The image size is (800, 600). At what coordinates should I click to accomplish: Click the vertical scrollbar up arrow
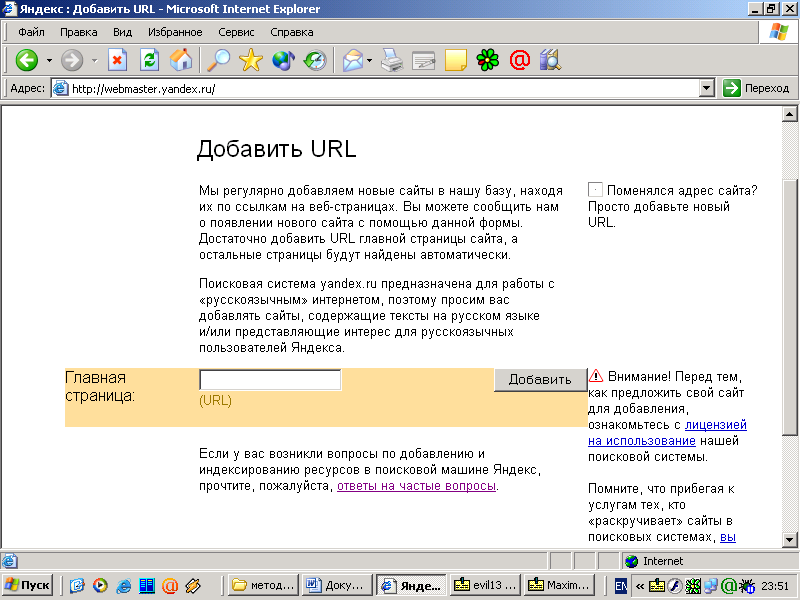click(789, 114)
